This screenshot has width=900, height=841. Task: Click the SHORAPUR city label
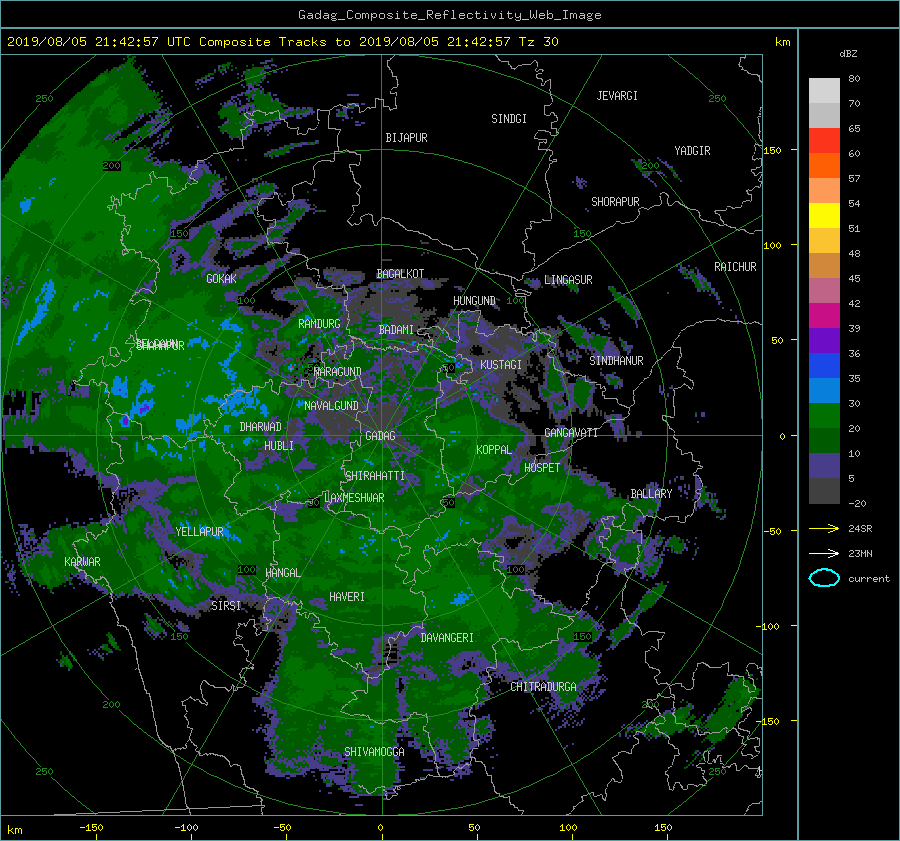615,202
